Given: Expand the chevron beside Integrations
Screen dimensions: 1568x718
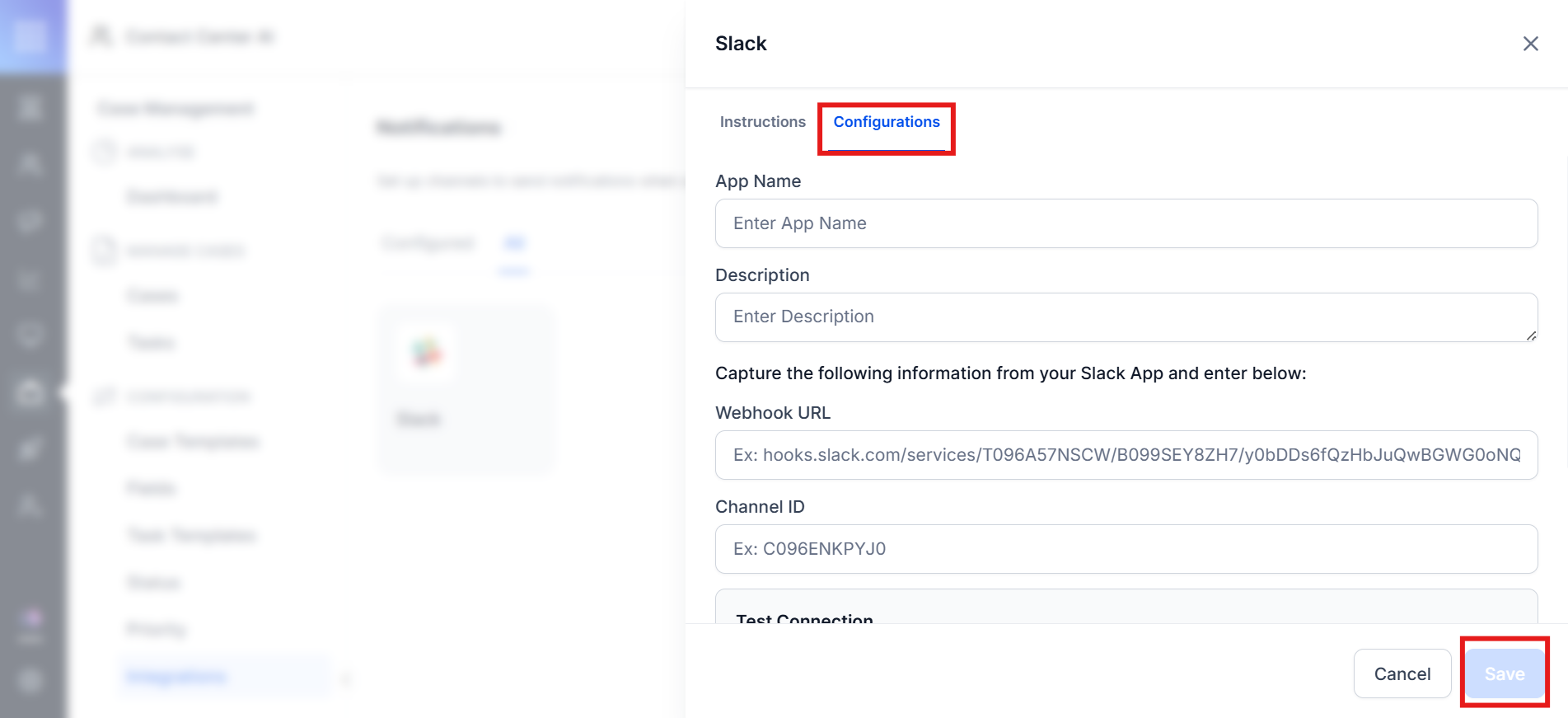Looking at the screenshot, I should (x=345, y=678).
